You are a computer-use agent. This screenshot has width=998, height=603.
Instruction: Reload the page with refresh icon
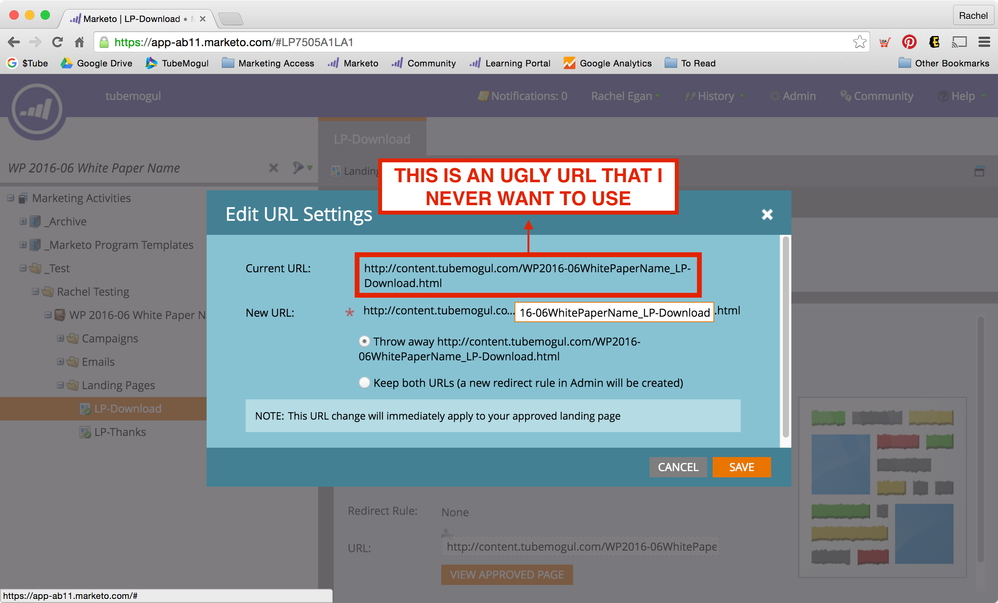click(x=57, y=42)
